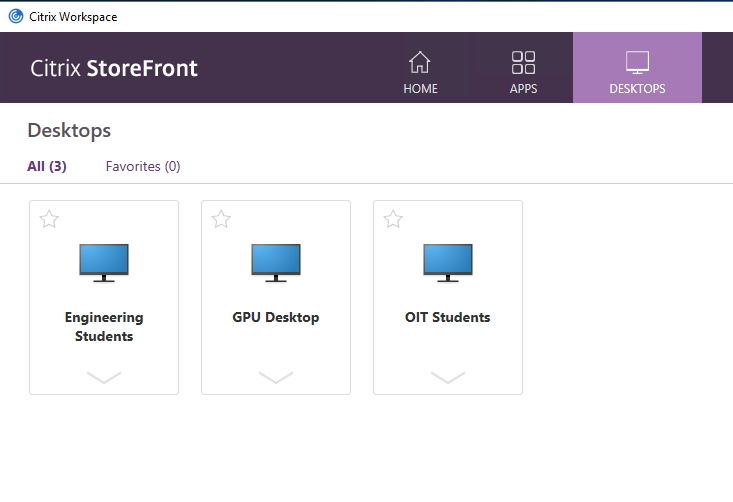Click the OIT Students name text
The image size is (733, 502).
(448, 318)
